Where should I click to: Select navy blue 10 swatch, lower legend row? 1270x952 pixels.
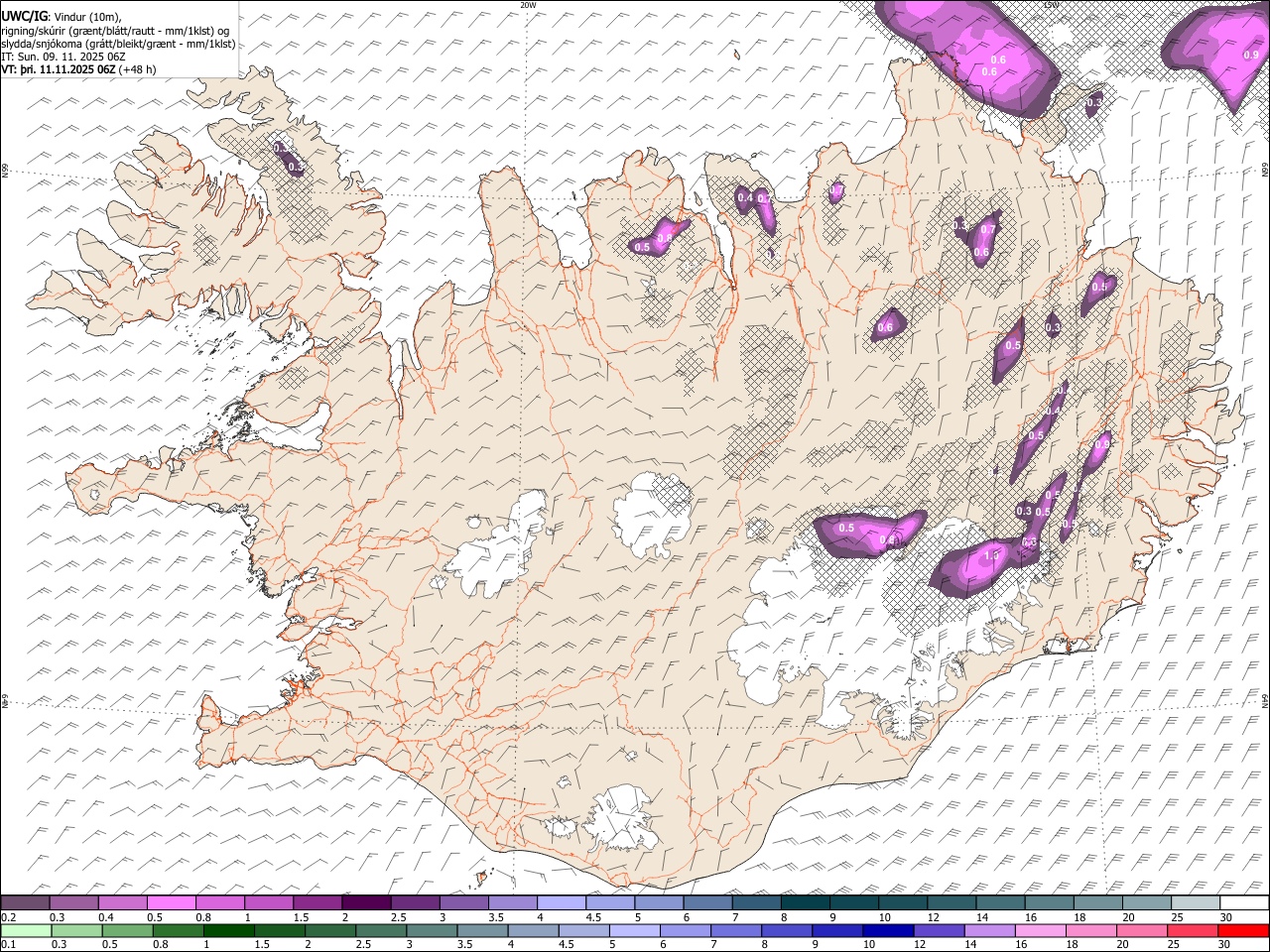pyautogui.click(x=889, y=930)
